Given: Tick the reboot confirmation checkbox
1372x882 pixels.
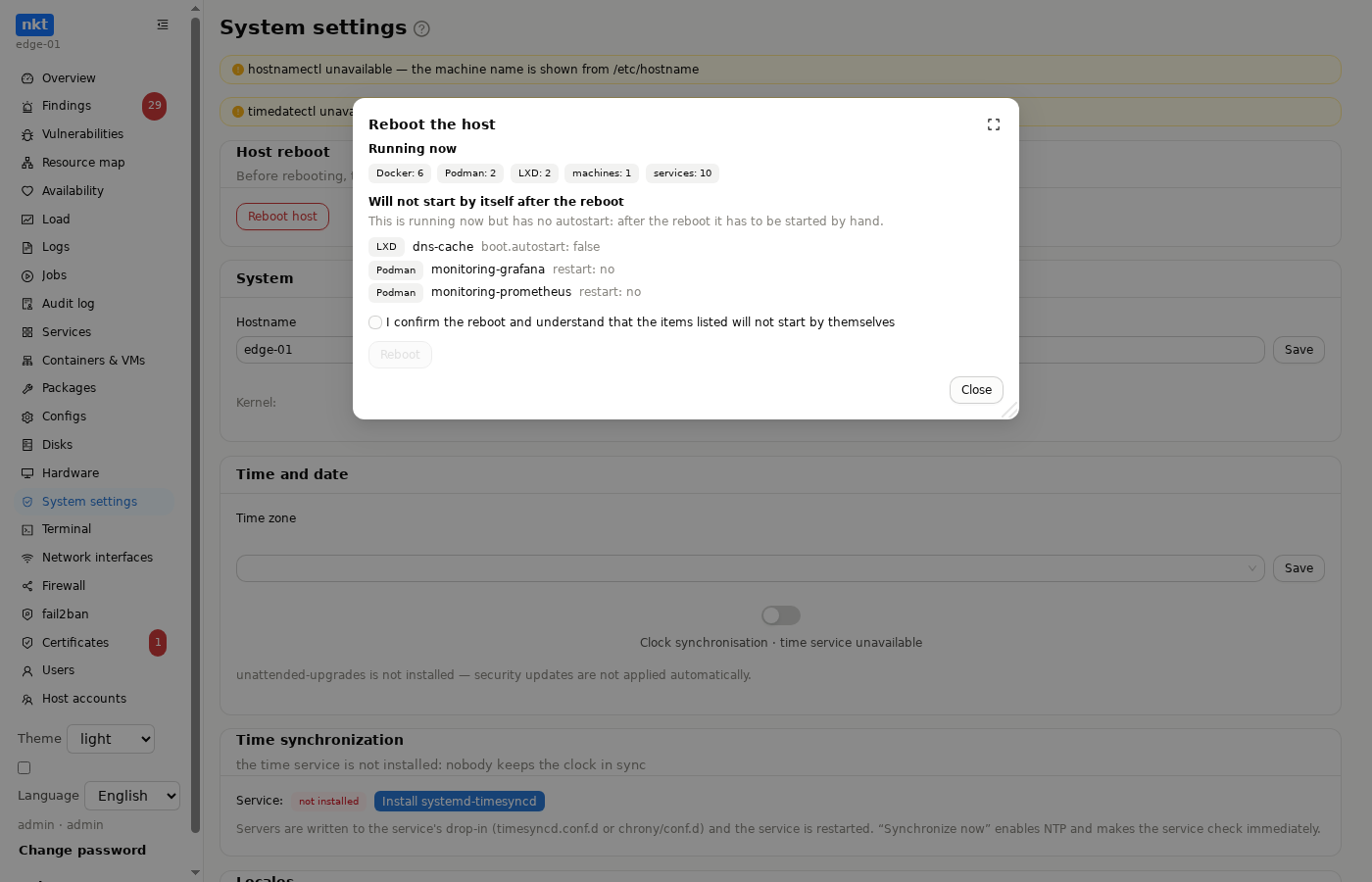Looking at the screenshot, I should click(x=375, y=322).
